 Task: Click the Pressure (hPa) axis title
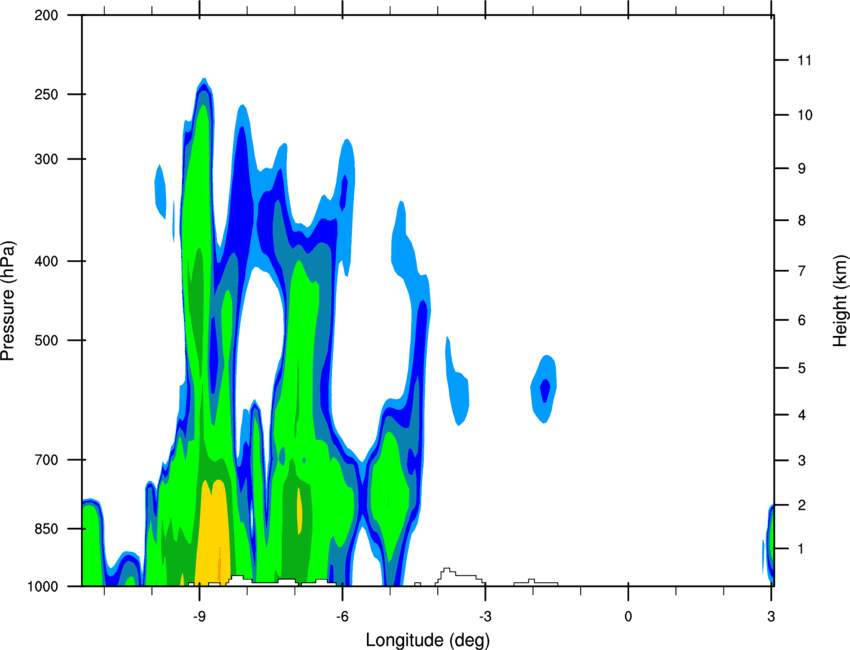tap(8, 301)
